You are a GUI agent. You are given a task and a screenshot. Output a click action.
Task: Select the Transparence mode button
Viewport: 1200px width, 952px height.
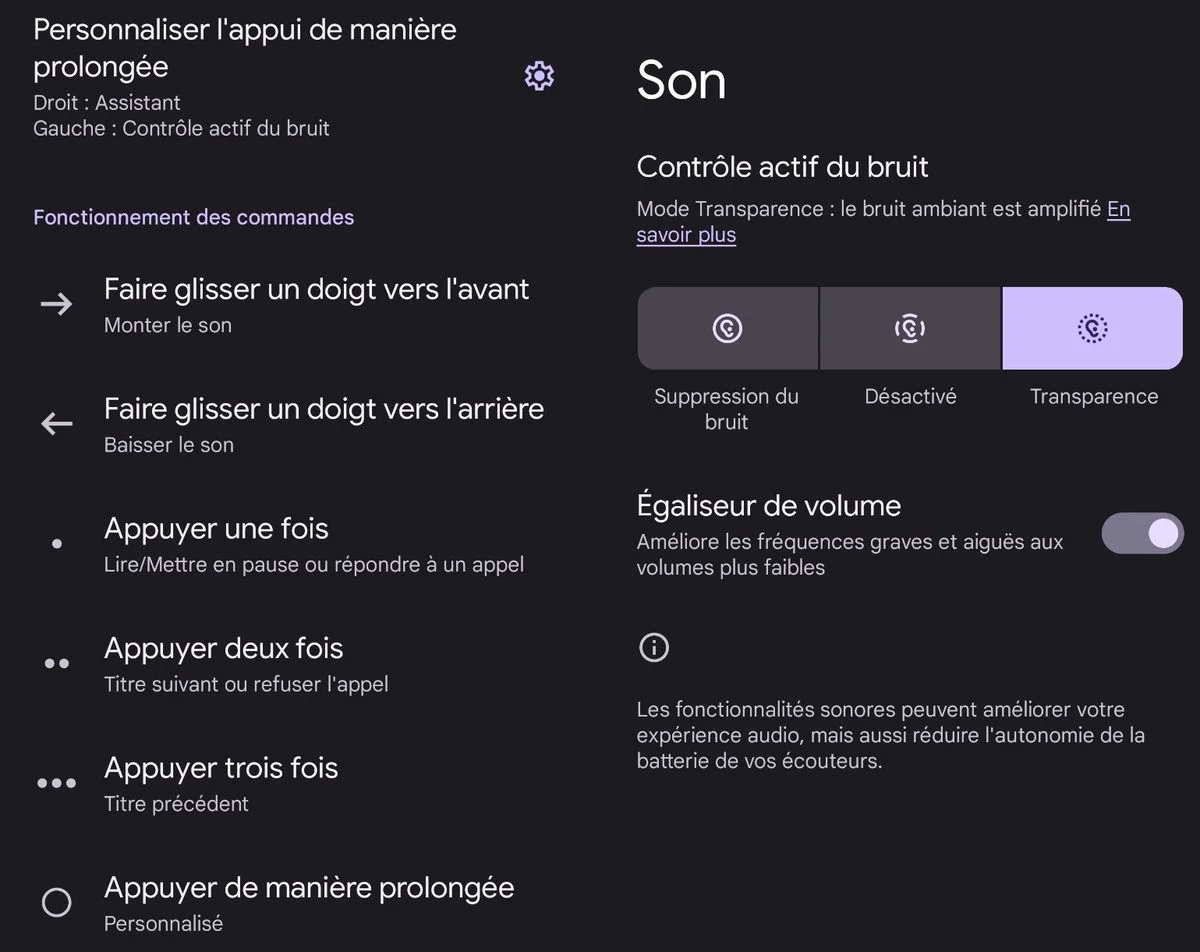tap(1093, 328)
